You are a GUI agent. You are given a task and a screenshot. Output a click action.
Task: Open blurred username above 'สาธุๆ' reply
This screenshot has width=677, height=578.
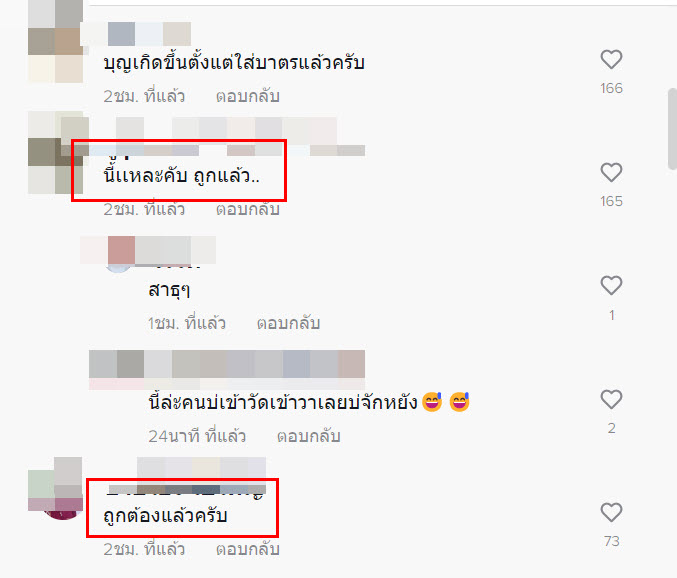(148, 250)
